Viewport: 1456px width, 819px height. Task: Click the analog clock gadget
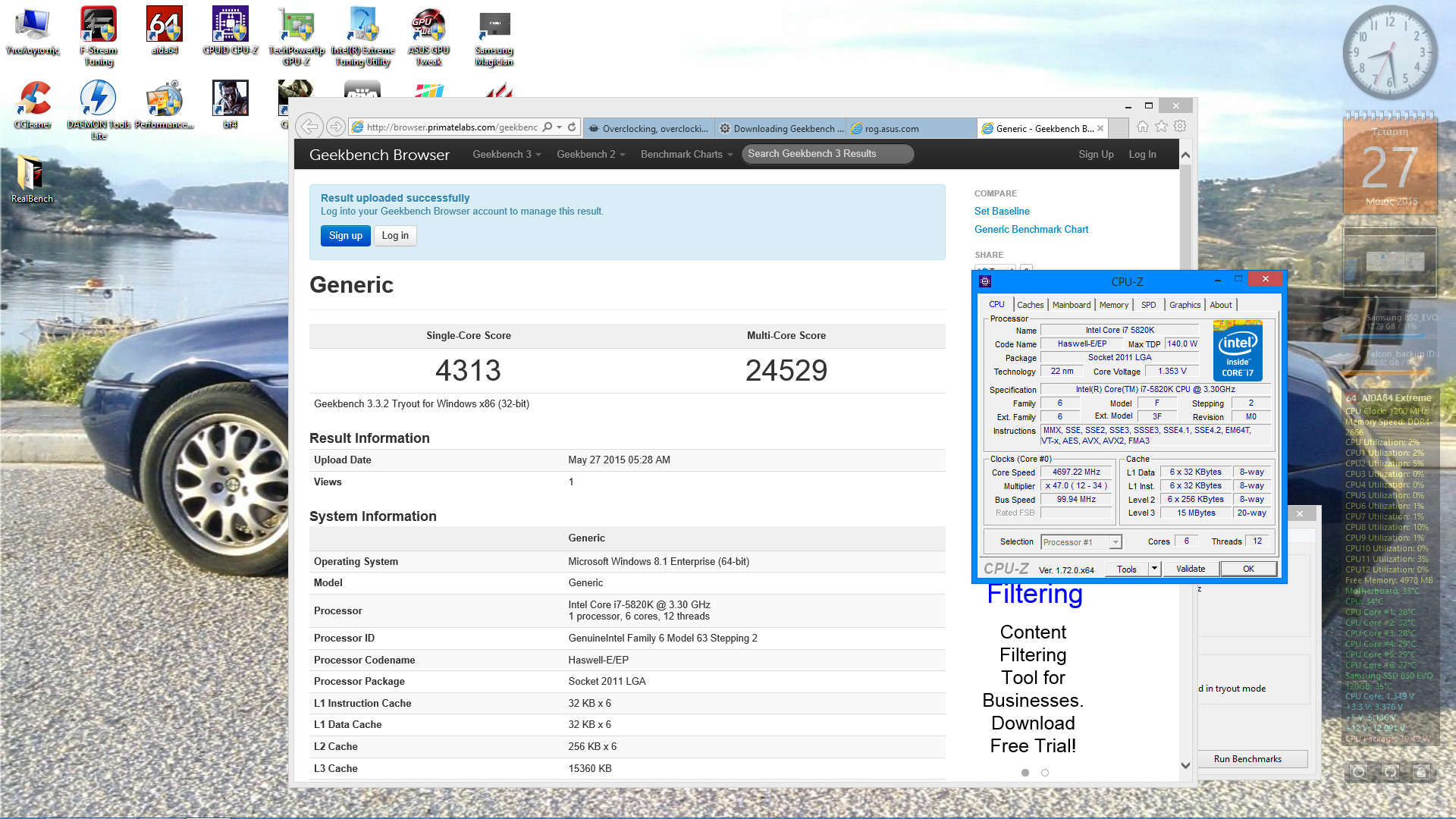[1390, 53]
